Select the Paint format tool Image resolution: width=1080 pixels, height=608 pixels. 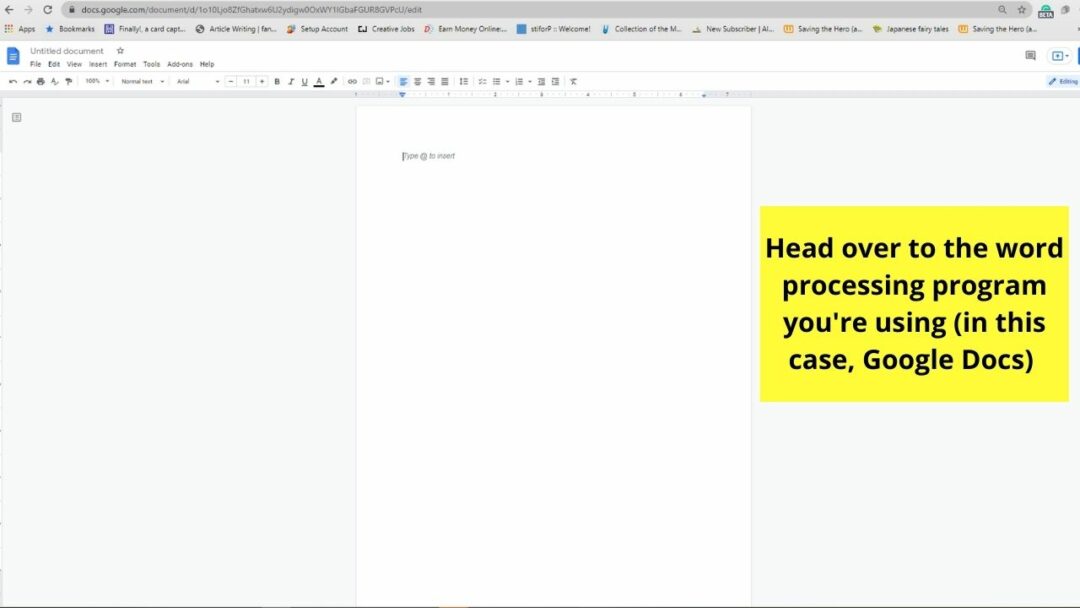[x=68, y=81]
